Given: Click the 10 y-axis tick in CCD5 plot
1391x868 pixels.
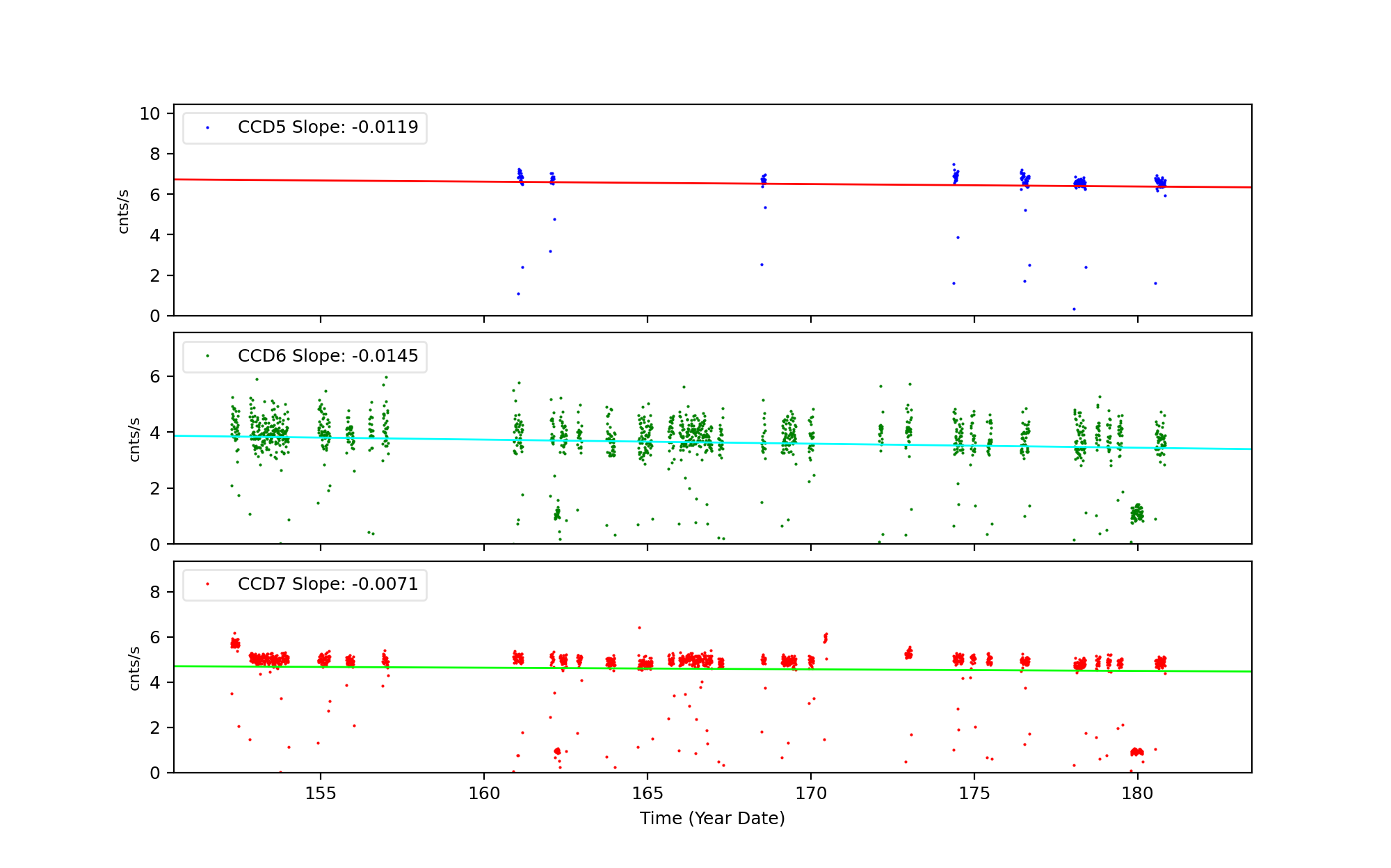Looking at the screenshot, I should (x=150, y=114).
